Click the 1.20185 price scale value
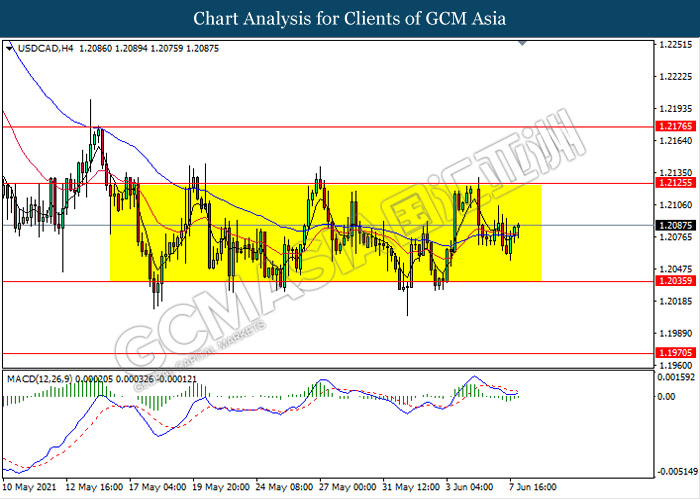This screenshot has height=500, width=700. click(676, 301)
